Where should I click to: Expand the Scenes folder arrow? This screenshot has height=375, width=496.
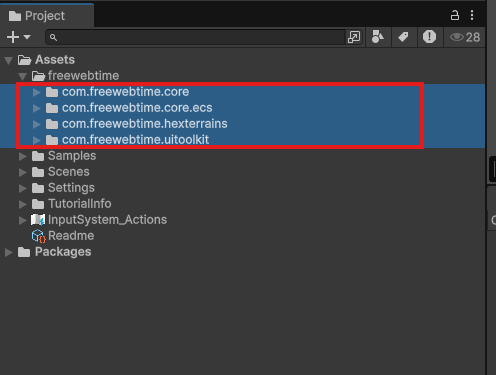[23, 172]
